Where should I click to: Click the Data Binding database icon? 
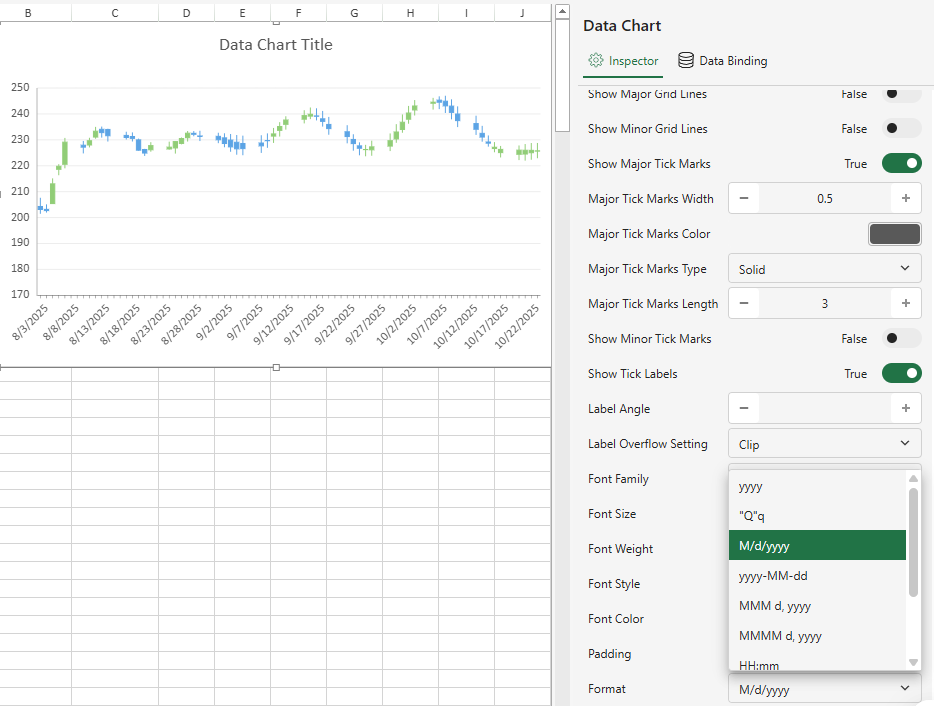click(686, 60)
